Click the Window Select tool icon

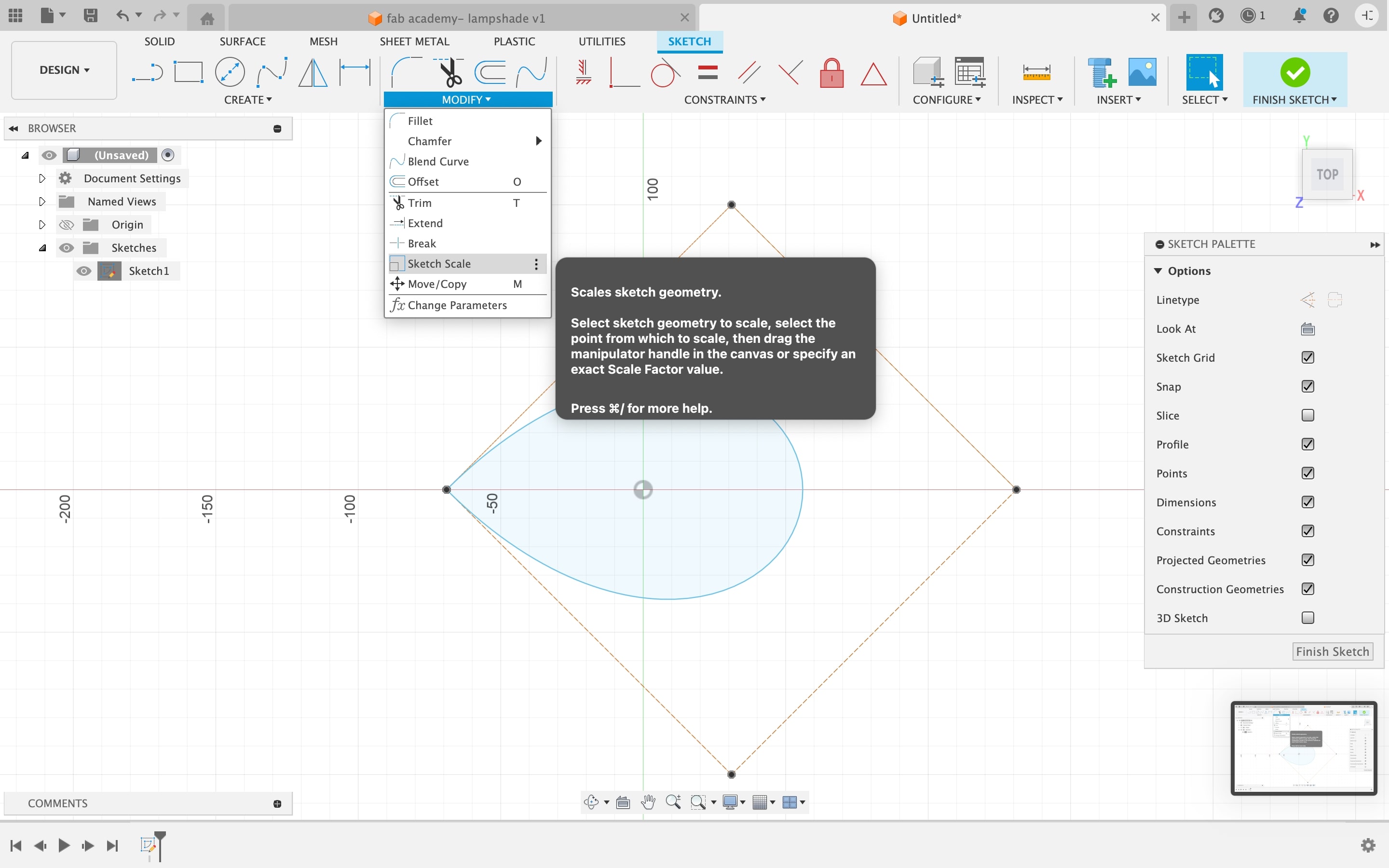(x=1204, y=72)
